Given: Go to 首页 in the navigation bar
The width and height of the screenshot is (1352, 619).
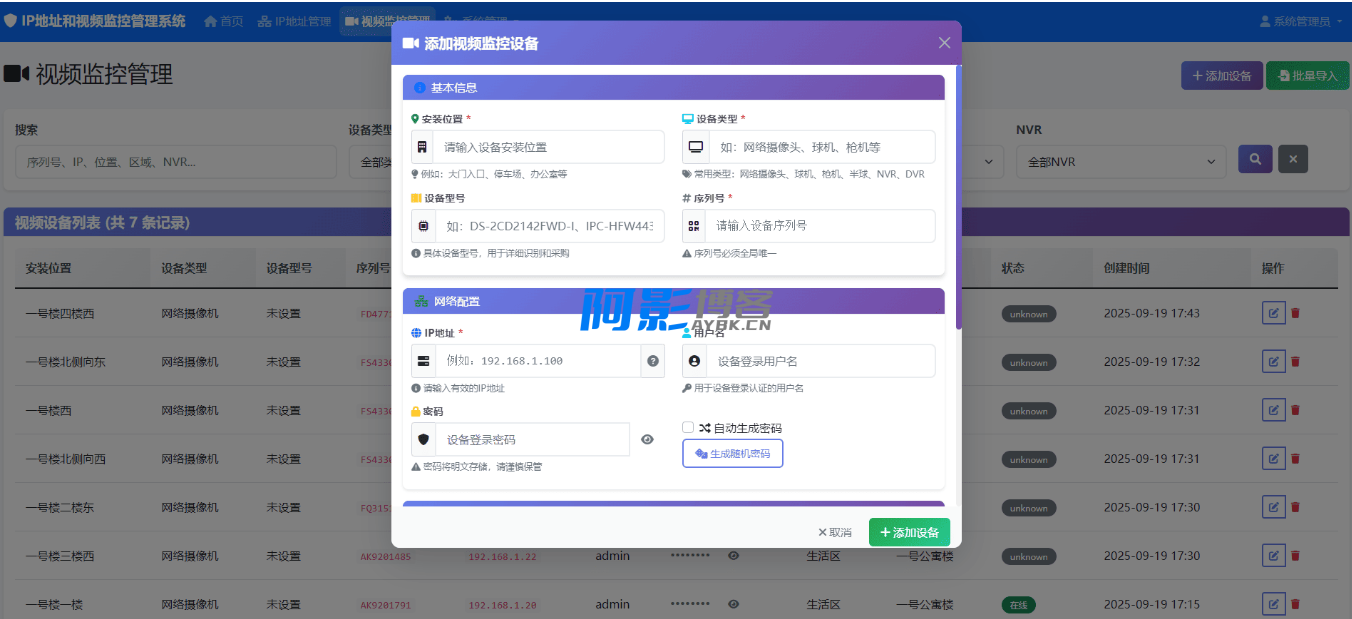Looking at the screenshot, I should [224, 21].
